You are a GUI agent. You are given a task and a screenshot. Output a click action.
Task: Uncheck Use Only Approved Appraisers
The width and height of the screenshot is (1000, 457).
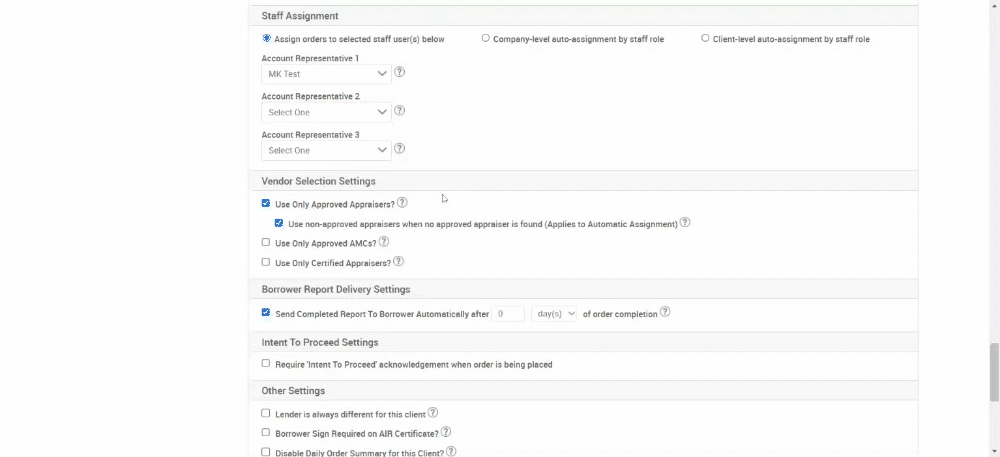click(266, 204)
